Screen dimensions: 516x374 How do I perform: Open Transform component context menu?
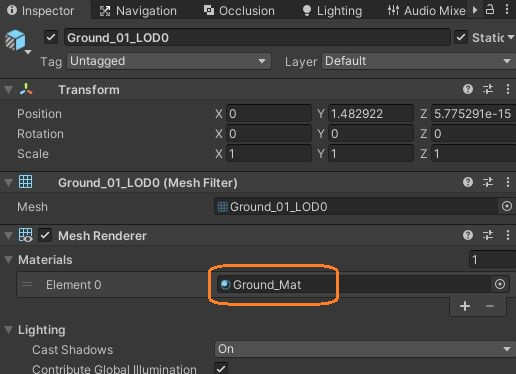507,89
